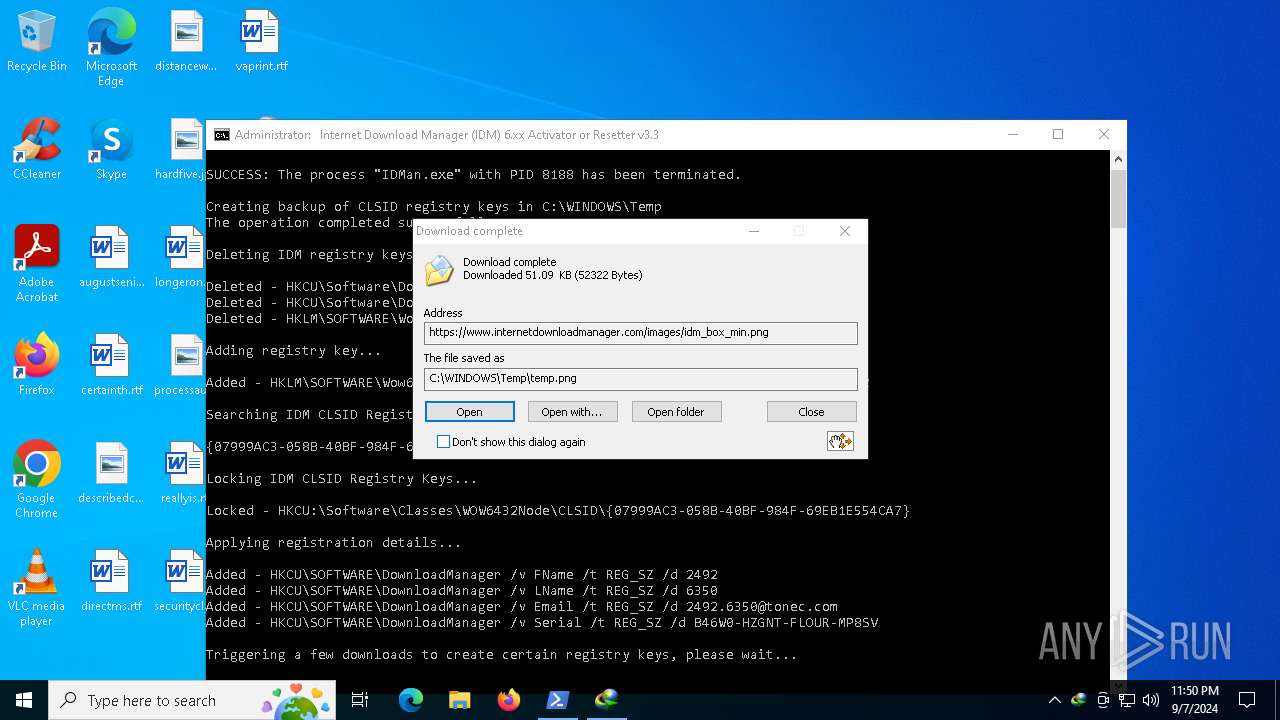Minimize the Download complete dialog
Image resolution: width=1280 pixels, height=720 pixels.
[x=754, y=231]
